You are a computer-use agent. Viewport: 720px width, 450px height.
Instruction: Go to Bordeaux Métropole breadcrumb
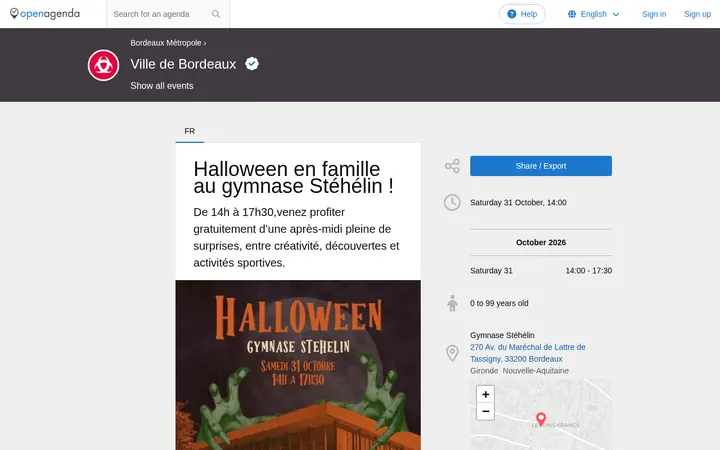[x=166, y=43]
